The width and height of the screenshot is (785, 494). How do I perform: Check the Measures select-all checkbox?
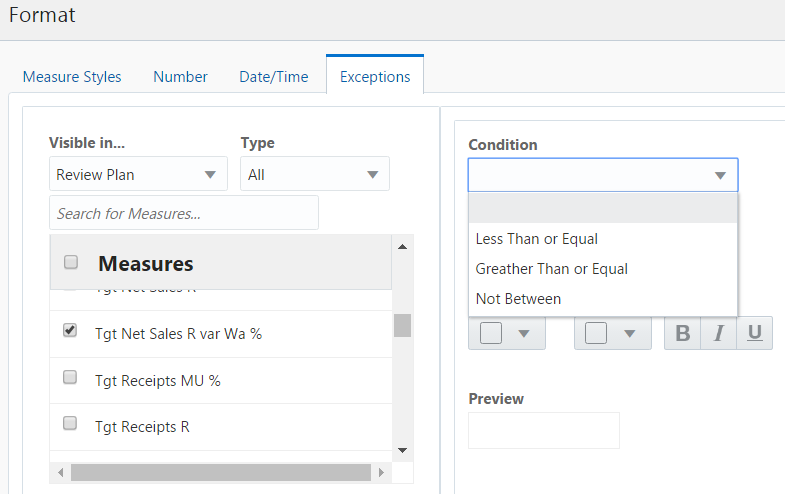71,263
